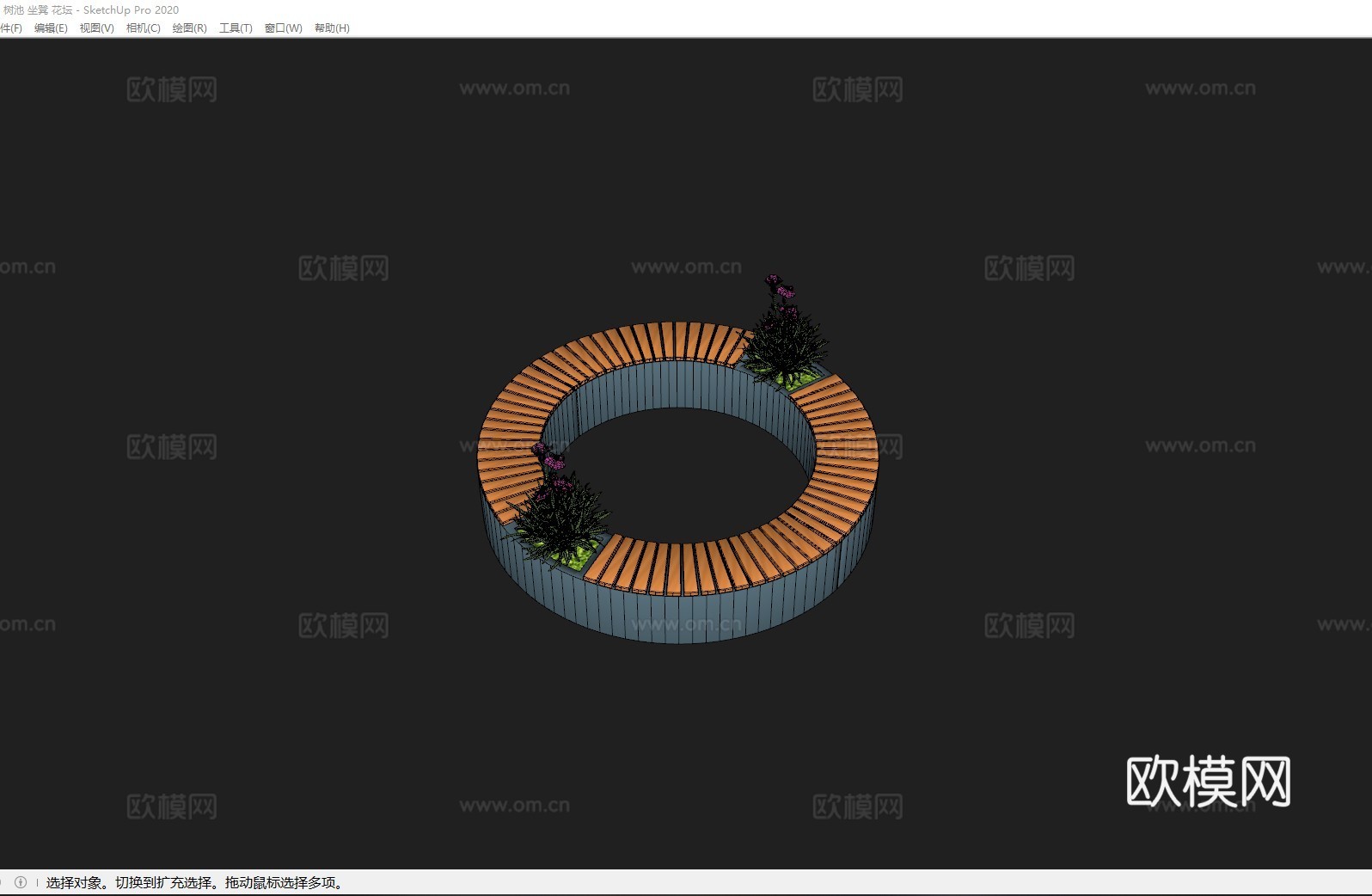This screenshot has height=896, width=1372.
Task: Open the 工具(T) Tools menu
Action: pos(236,28)
